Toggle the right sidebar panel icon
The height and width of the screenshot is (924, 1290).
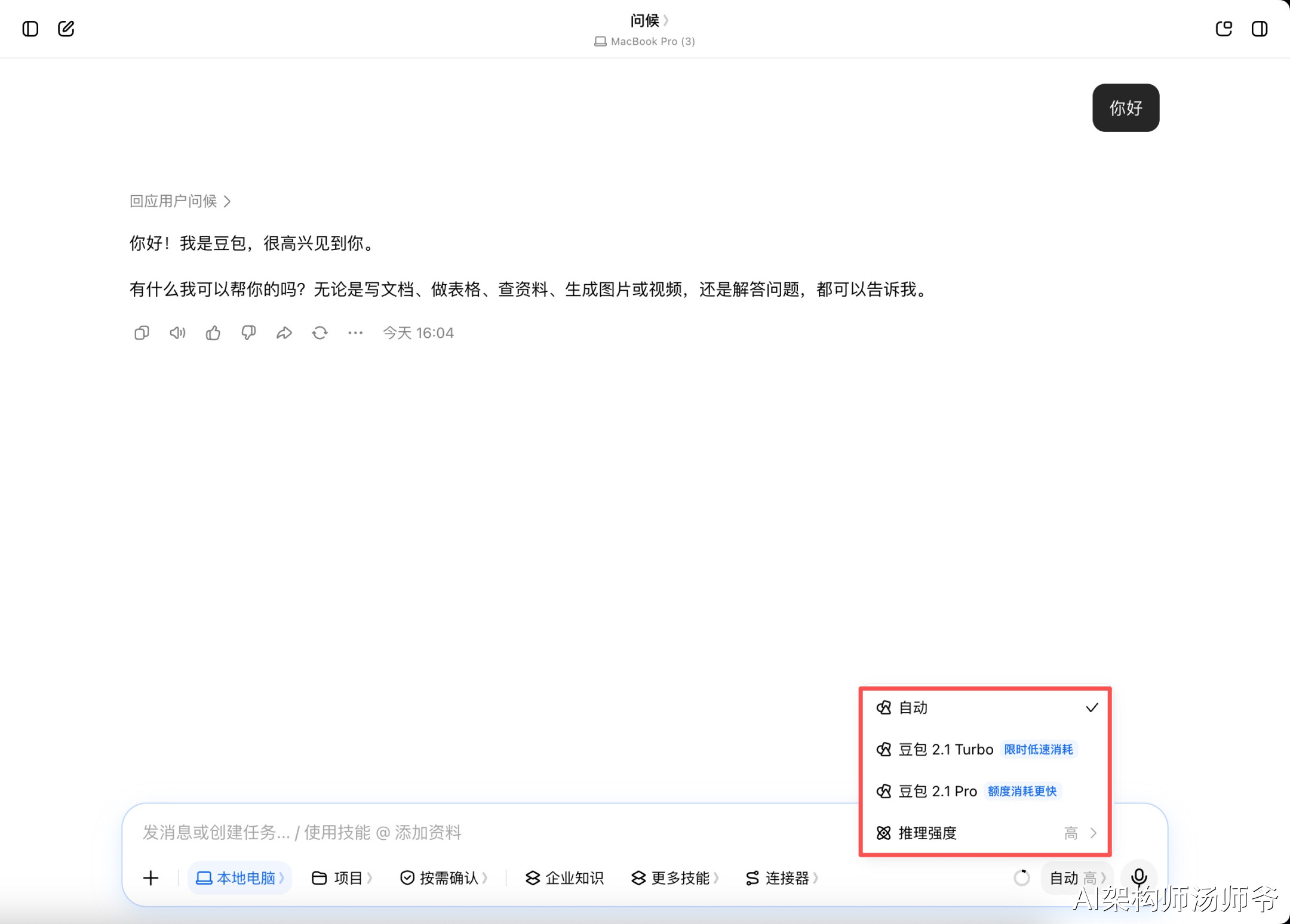pyautogui.click(x=1260, y=29)
